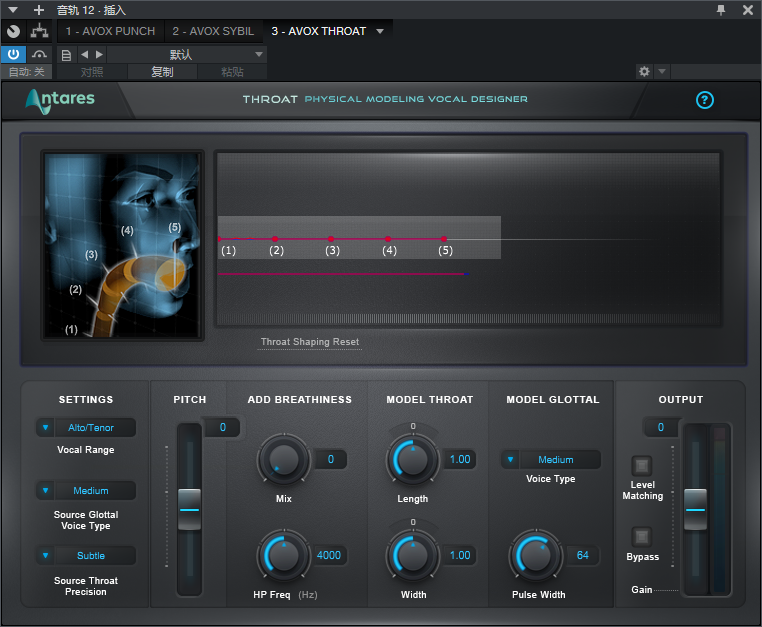Enable the Bypass toggle in Output
This screenshot has height=627, width=762.
[x=641, y=537]
